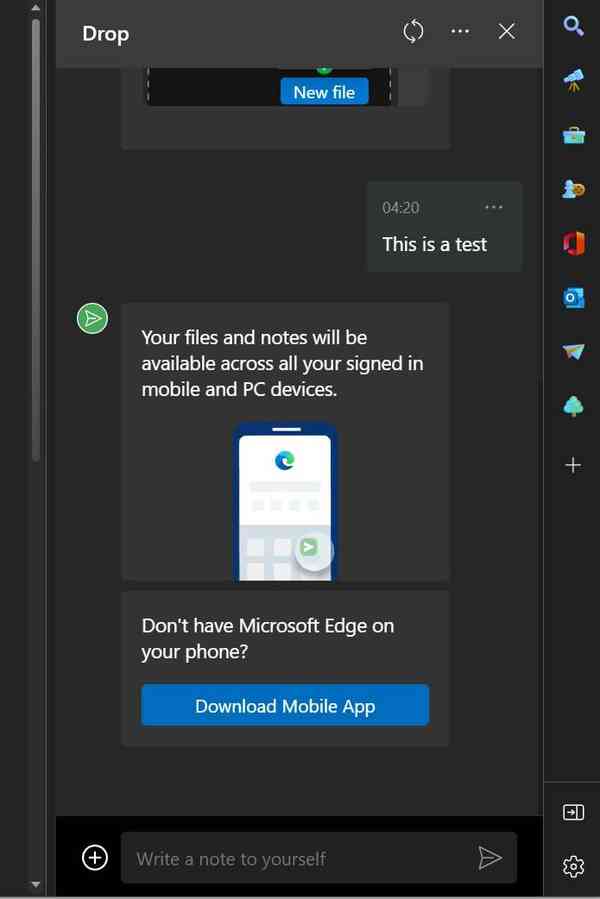Screen dimensions: 600x899
Task: Send the note with the paper-plane icon
Action: click(x=489, y=857)
